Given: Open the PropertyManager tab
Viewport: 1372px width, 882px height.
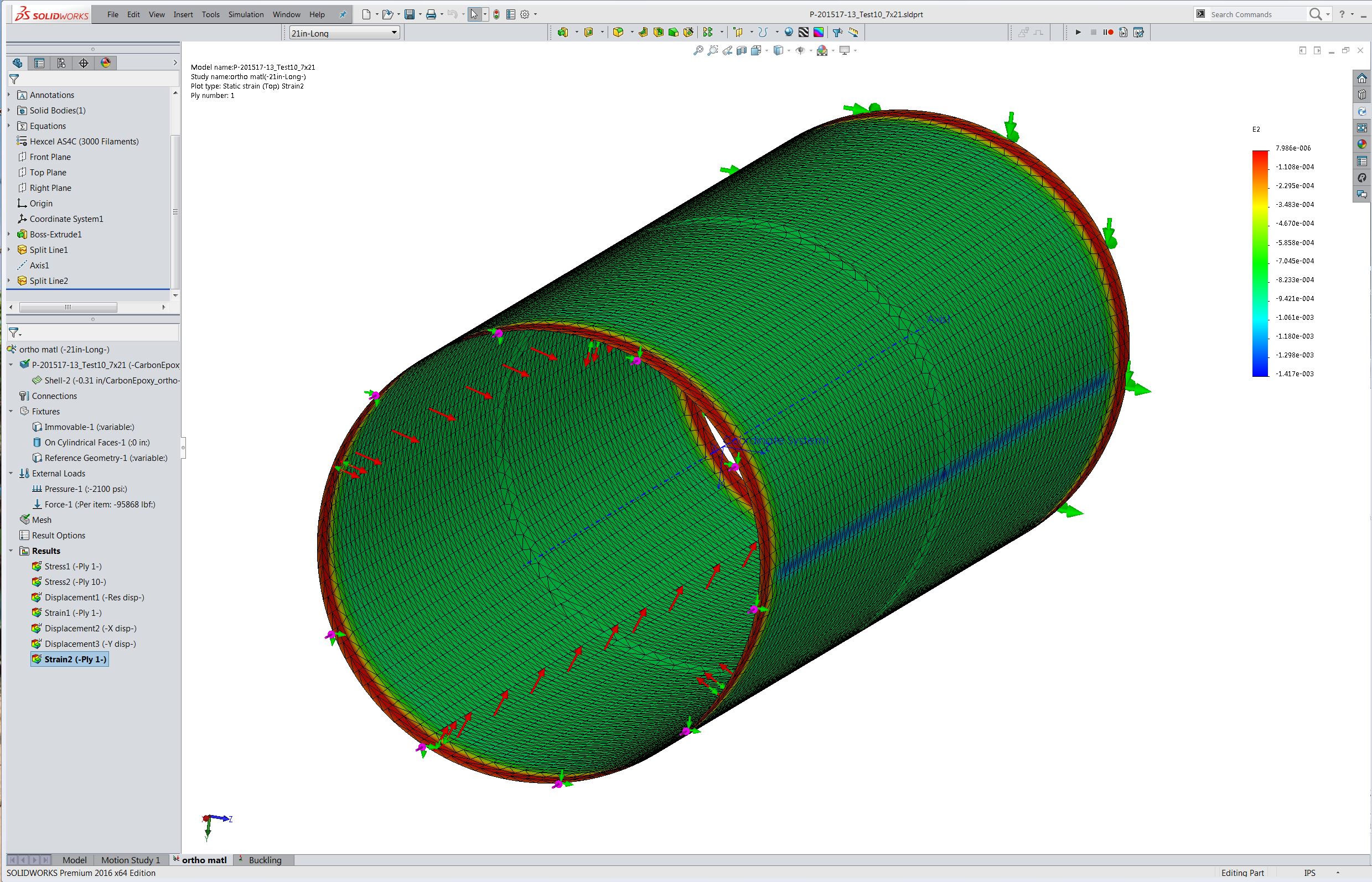Looking at the screenshot, I should (x=39, y=63).
